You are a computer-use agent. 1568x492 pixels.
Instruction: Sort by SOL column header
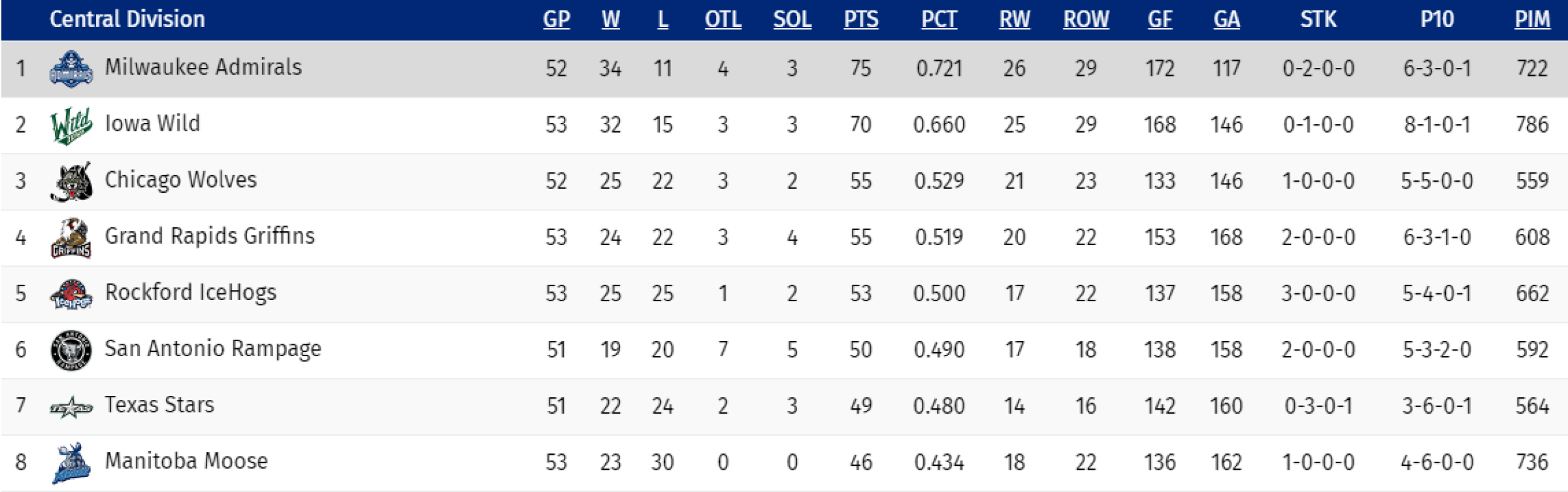tap(792, 20)
